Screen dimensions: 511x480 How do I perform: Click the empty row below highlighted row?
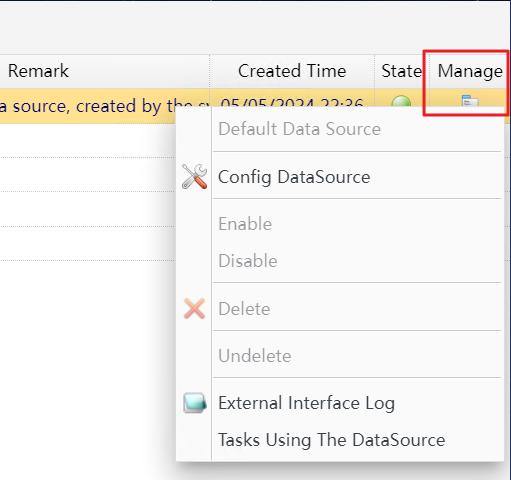(87, 141)
